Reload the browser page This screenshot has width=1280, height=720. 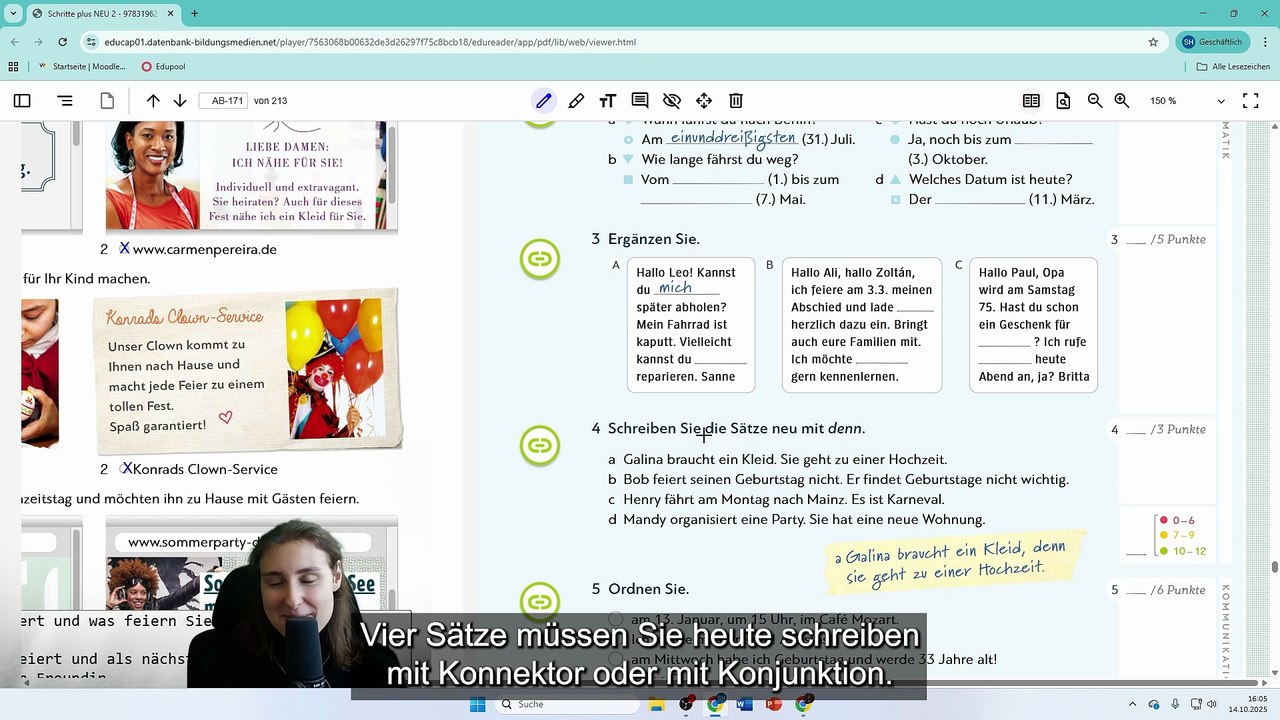click(63, 42)
